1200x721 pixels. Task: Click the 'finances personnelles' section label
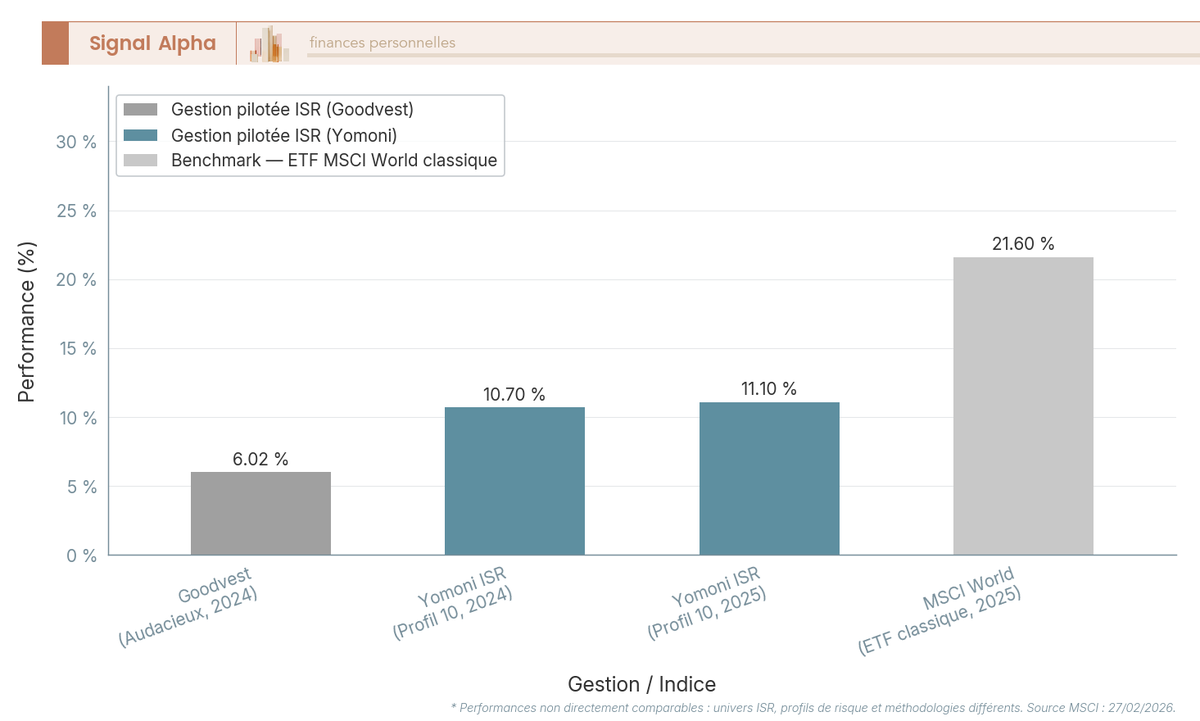(x=382, y=43)
